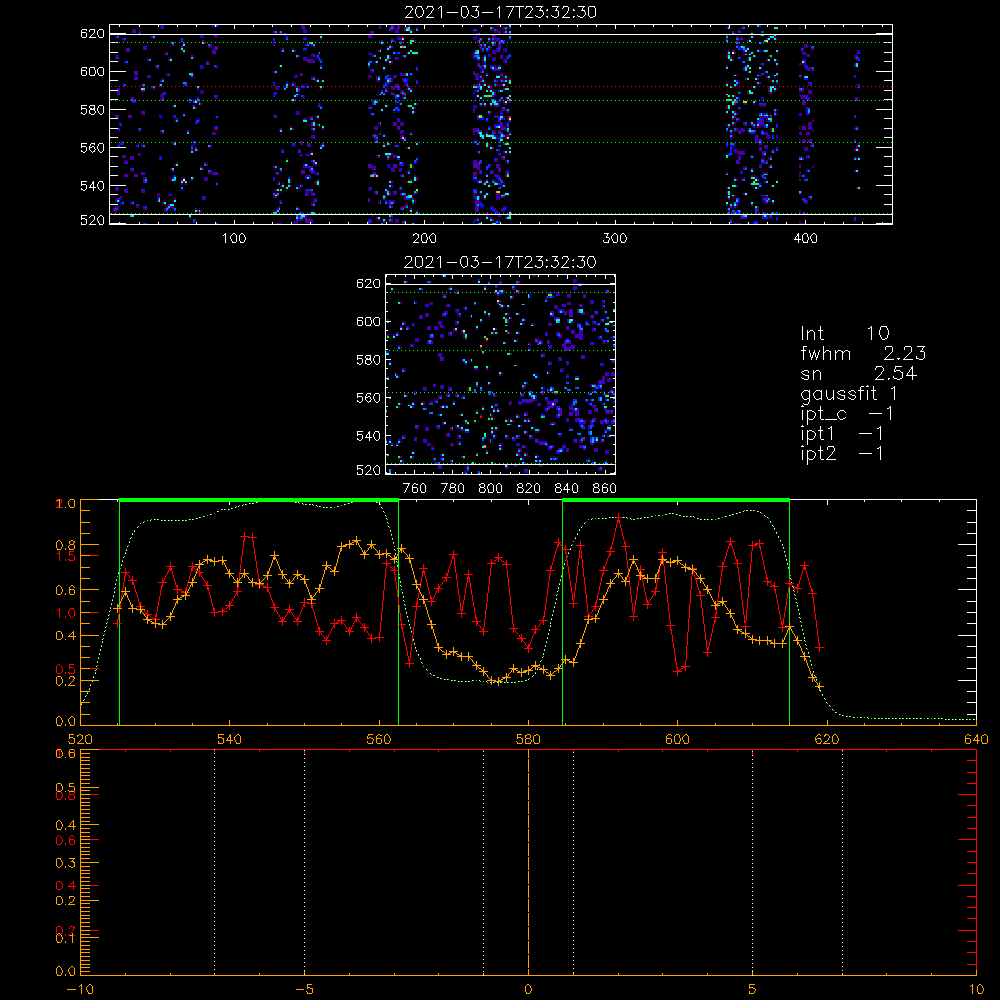Click the top plot title 2021-03-17T23:32:30
Image resolution: width=1000 pixels, height=1000 pixels.
(500, 12)
